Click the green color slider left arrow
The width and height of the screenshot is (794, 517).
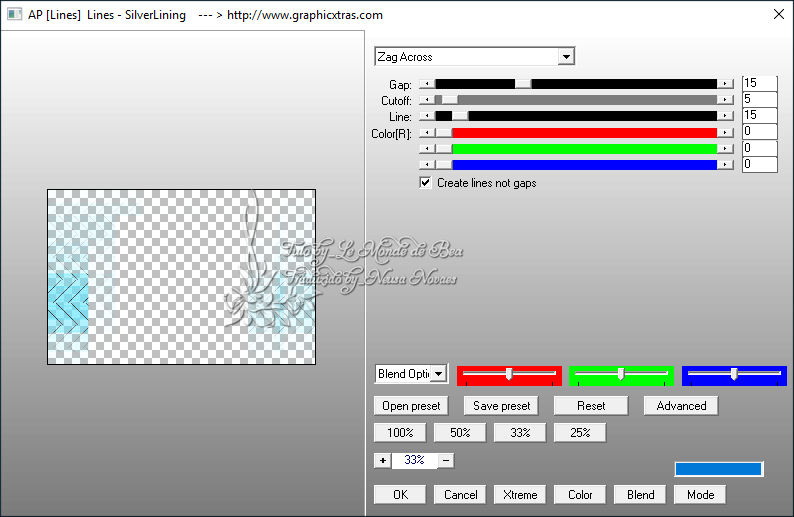click(427, 149)
